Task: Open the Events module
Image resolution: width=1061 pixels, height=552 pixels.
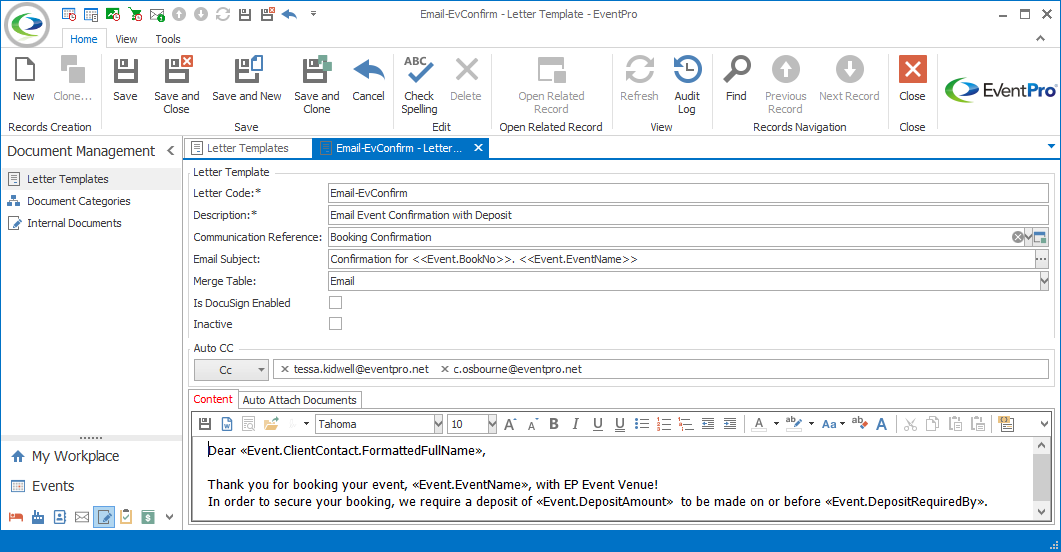Action: [x=53, y=486]
